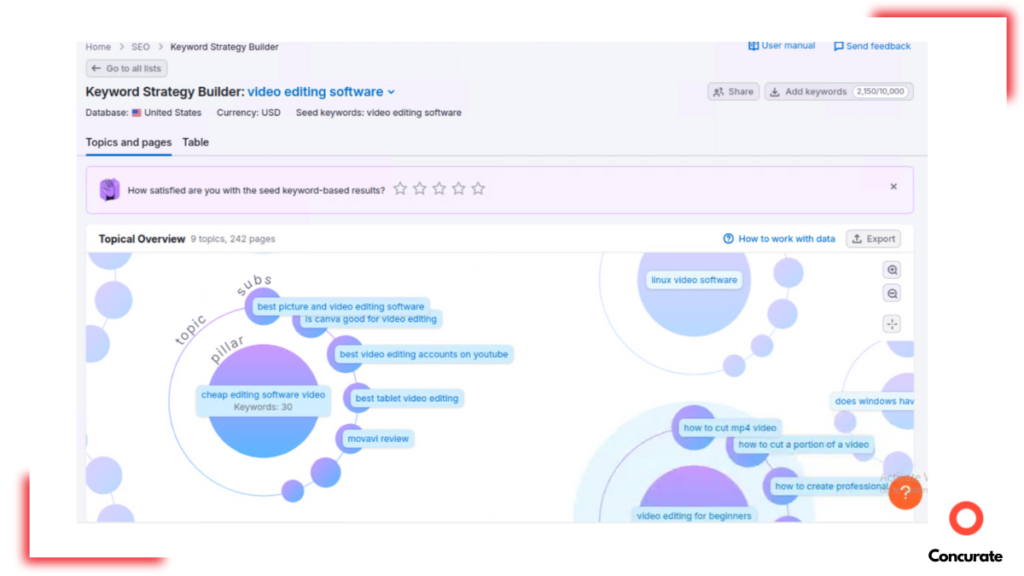Click SEO in the breadcrumb
This screenshot has height=576, width=1024.
point(141,47)
